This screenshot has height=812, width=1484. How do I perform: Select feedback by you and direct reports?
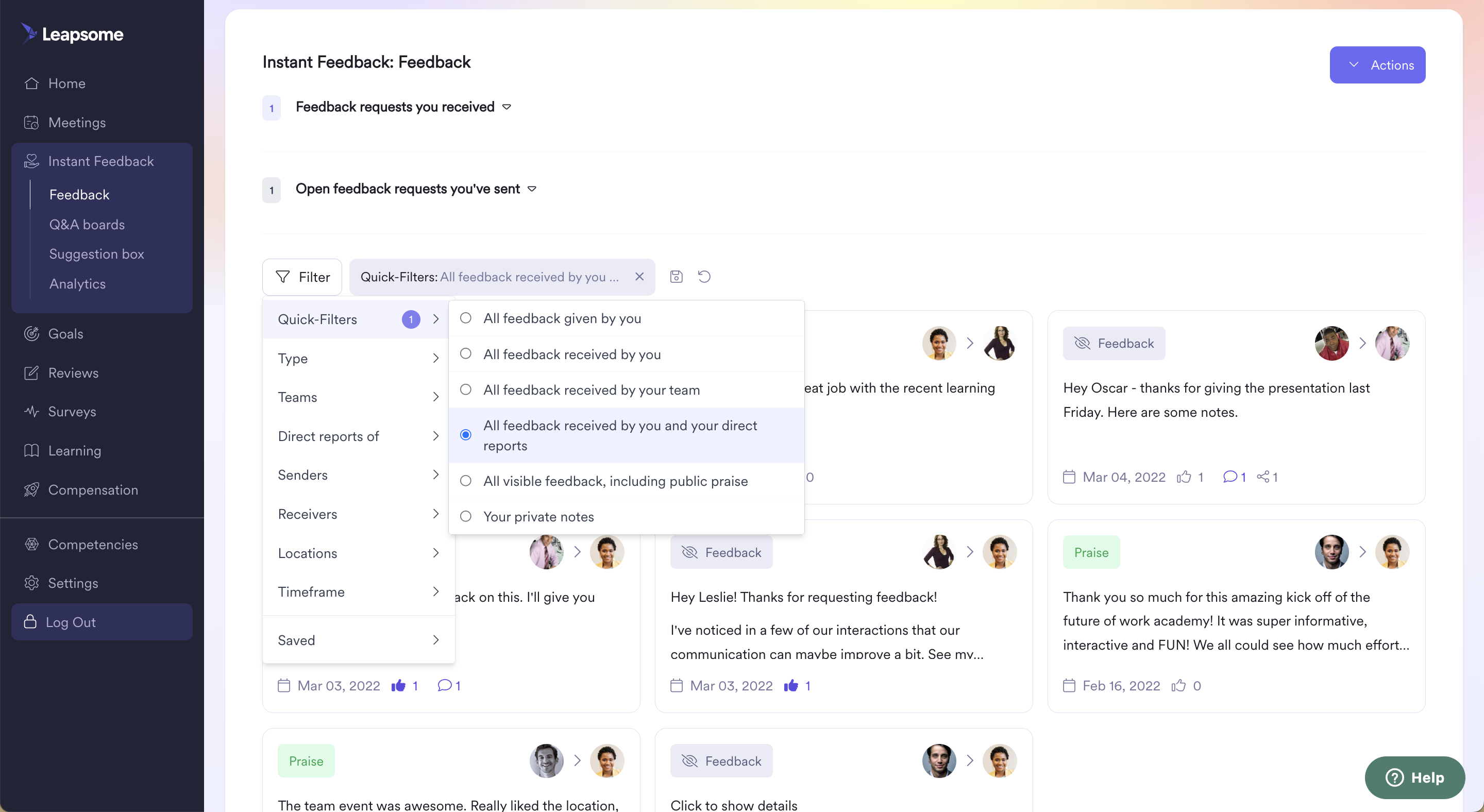pos(626,435)
